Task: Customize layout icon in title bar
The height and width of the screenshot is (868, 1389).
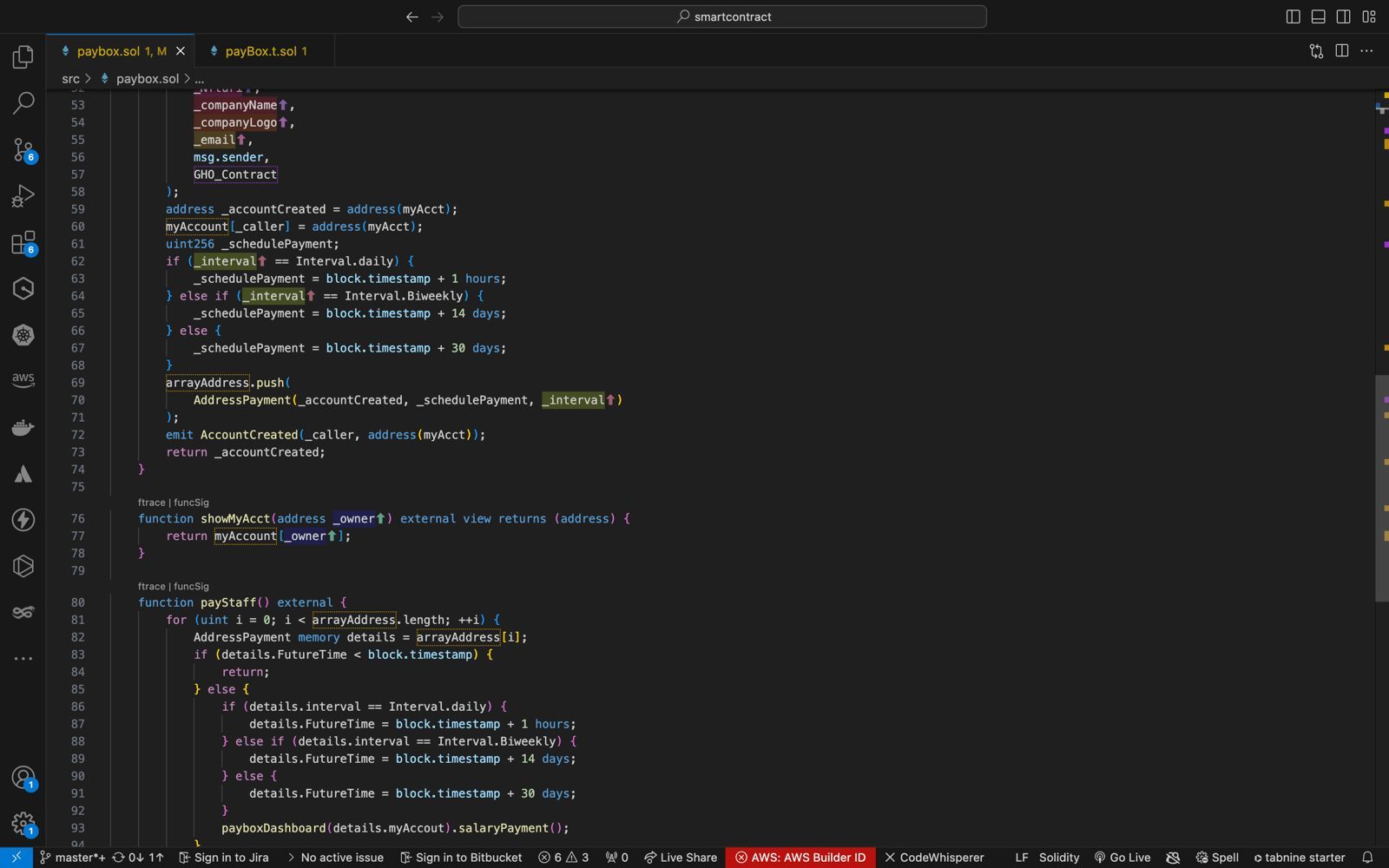Action: (1369, 16)
